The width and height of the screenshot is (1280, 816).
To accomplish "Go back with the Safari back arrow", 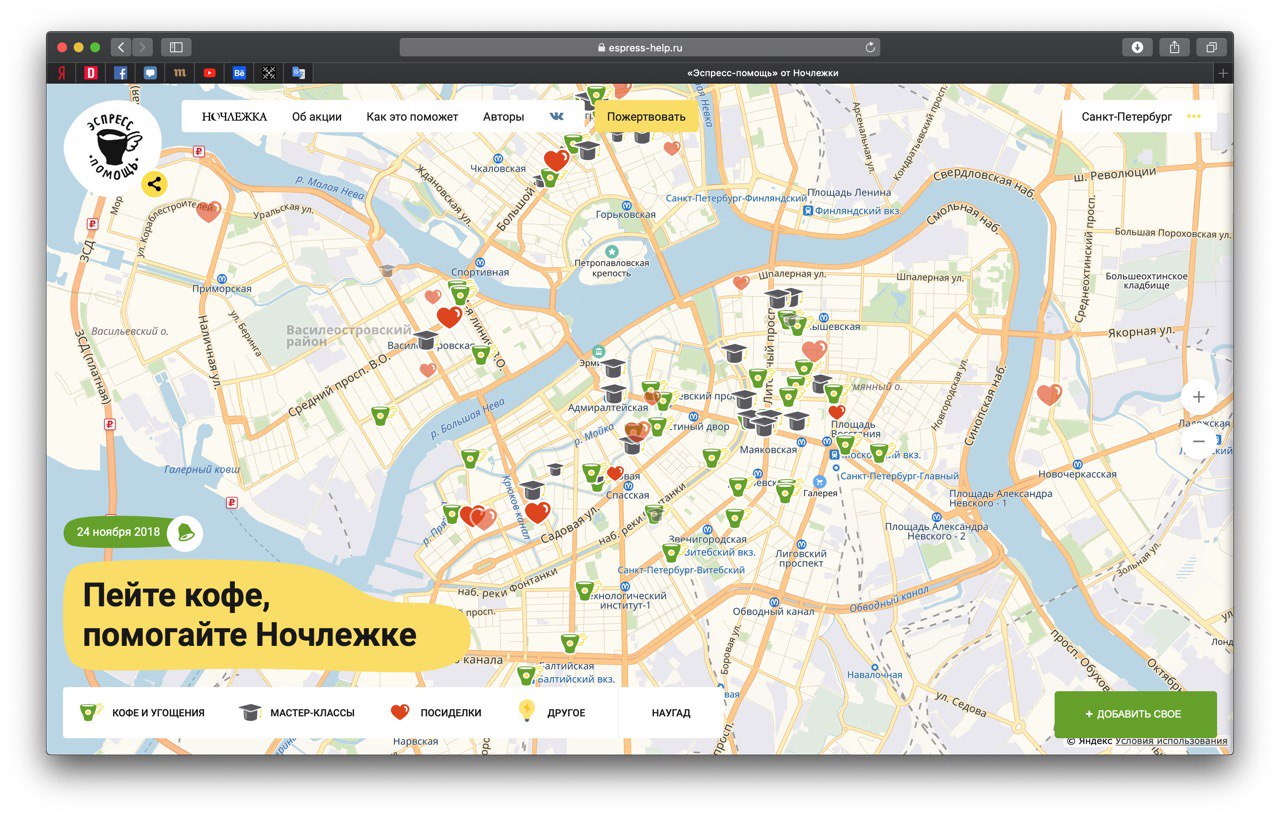I will click(121, 47).
